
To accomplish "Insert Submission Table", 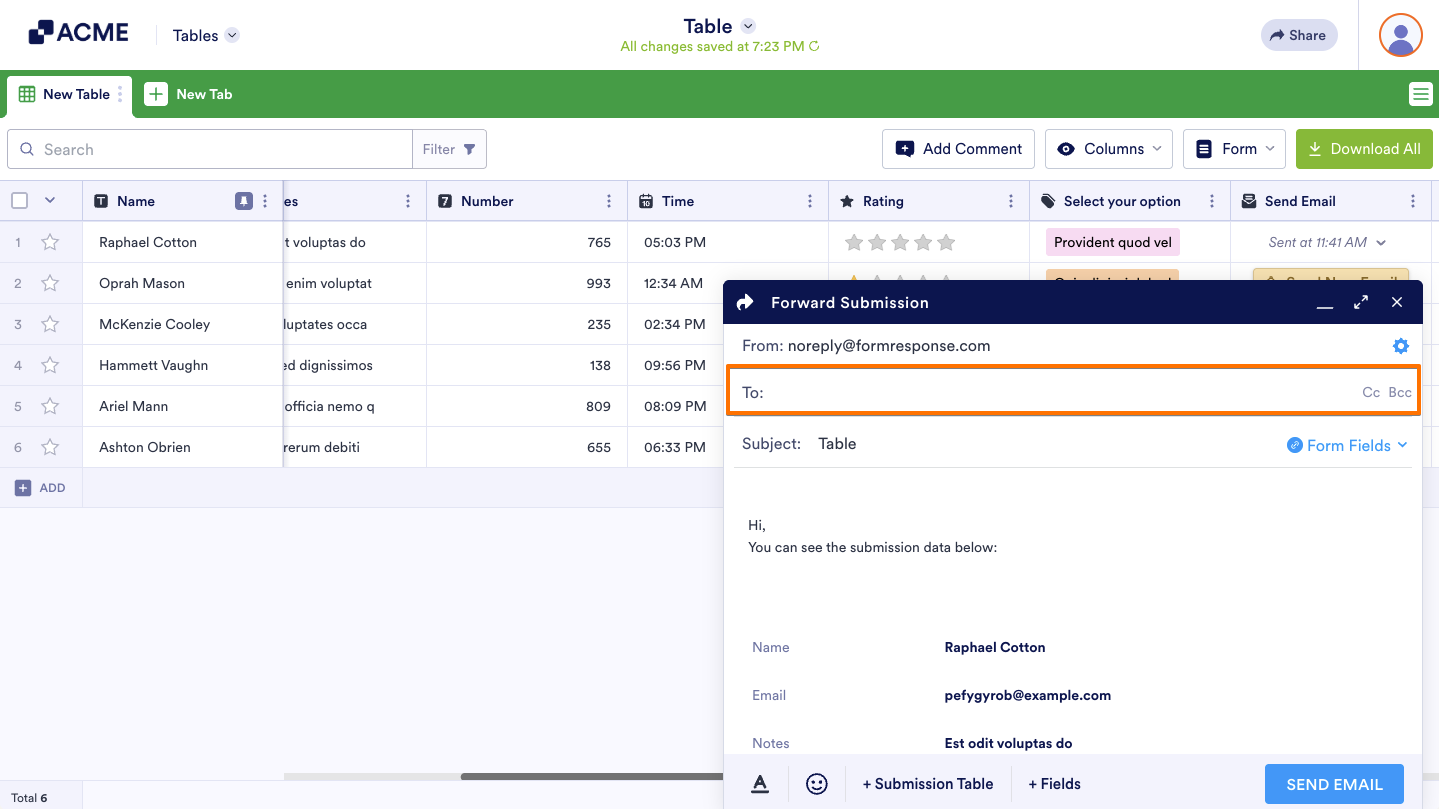I will (x=928, y=784).
